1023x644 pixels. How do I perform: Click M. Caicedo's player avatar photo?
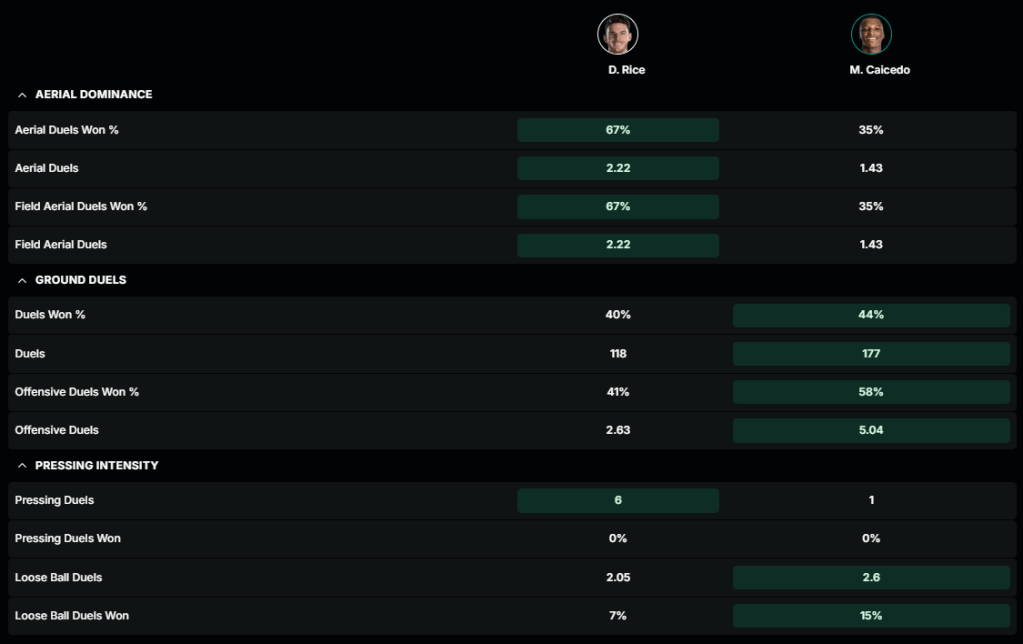tap(871, 34)
